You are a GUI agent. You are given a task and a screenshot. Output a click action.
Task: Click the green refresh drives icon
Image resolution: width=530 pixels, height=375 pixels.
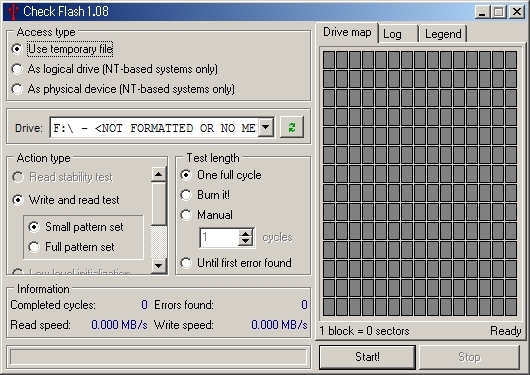coord(292,127)
